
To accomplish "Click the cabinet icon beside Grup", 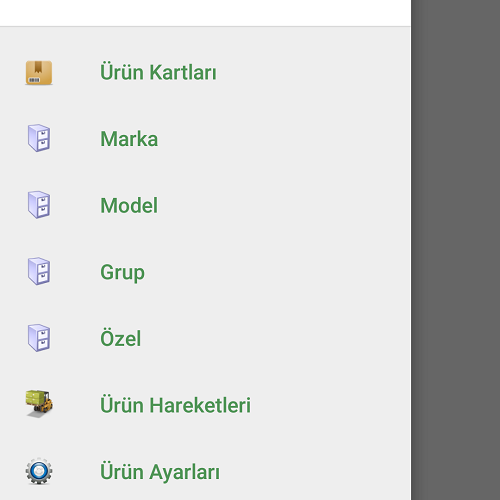I will click(39, 271).
